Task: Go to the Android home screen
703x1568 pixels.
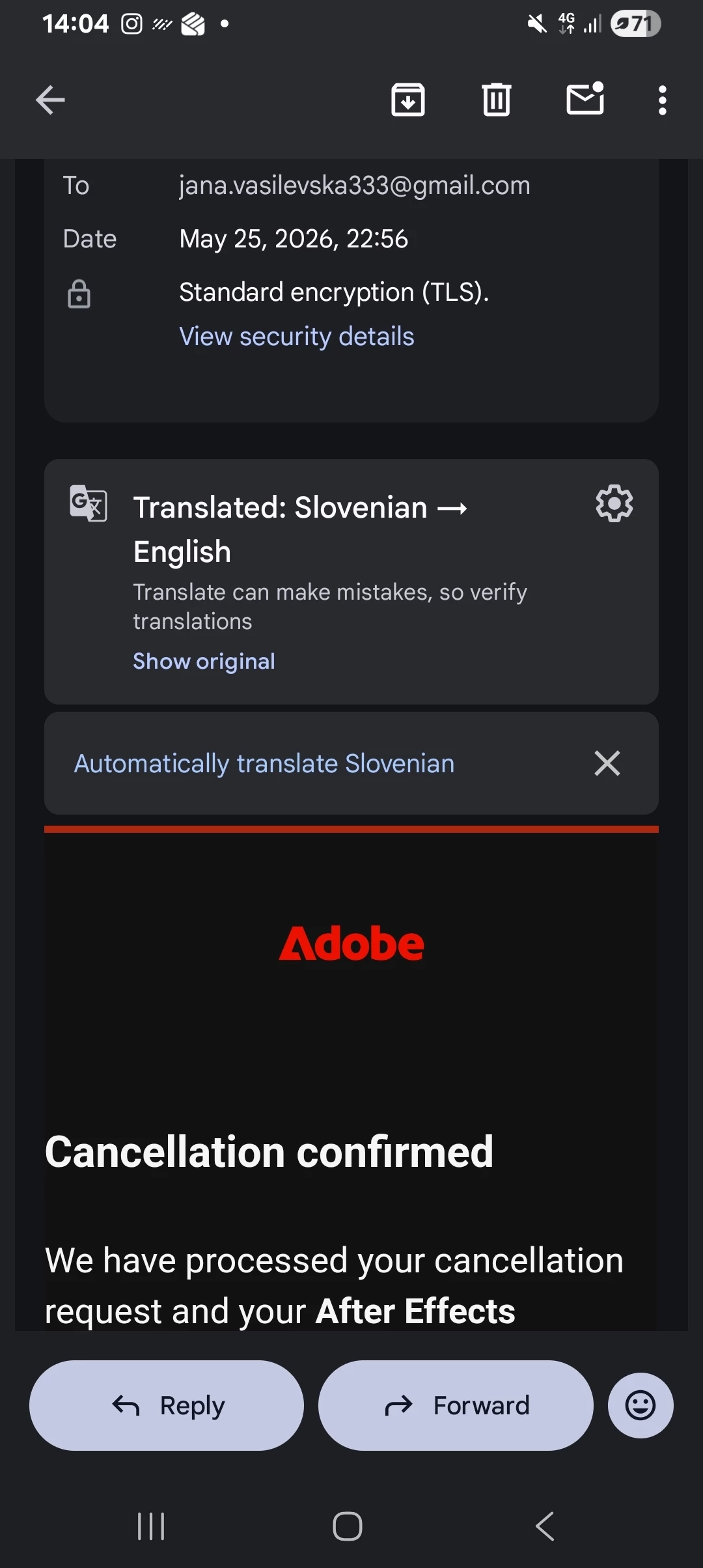Action: pos(348,1526)
